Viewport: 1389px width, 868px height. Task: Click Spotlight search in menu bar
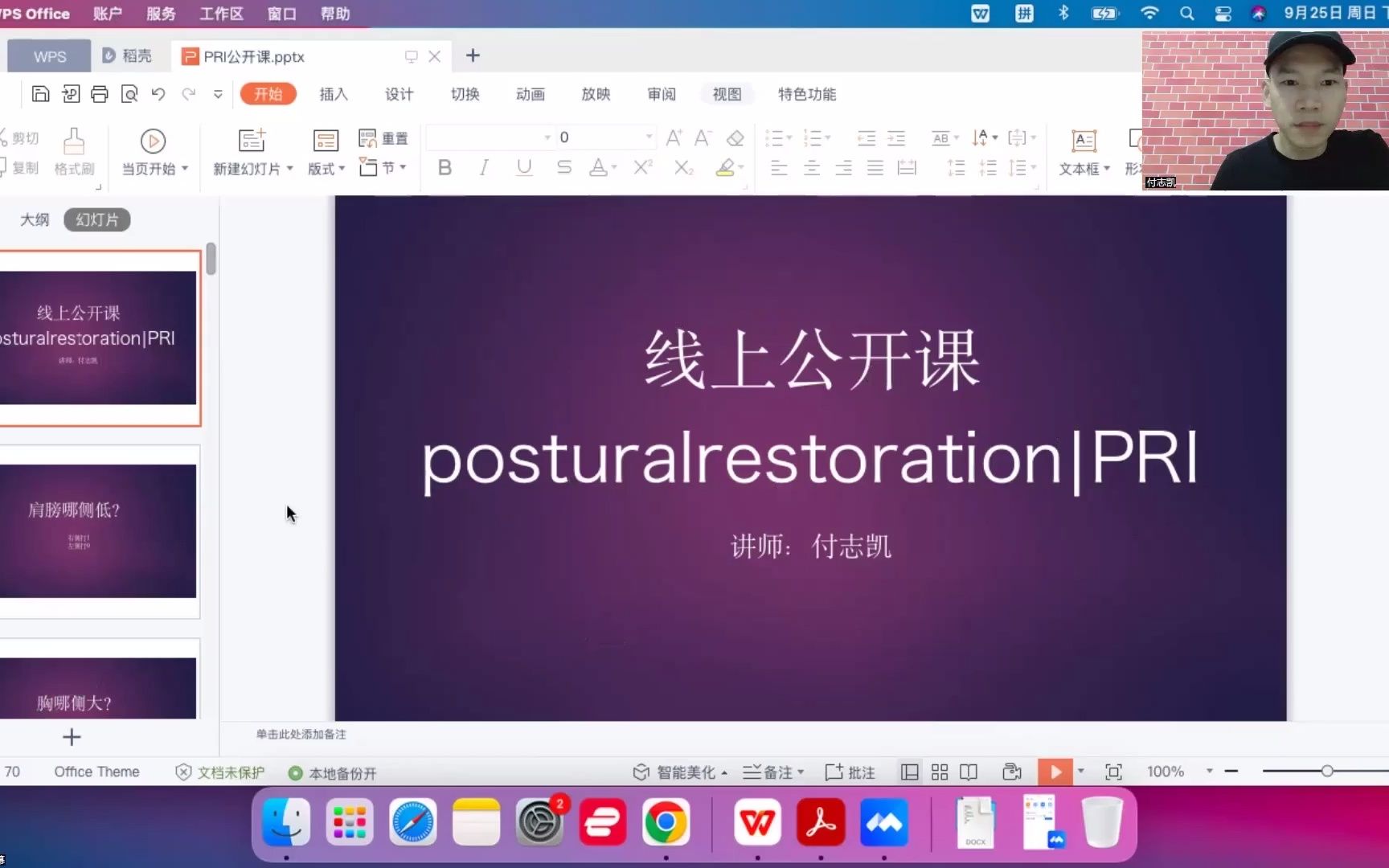click(1186, 14)
